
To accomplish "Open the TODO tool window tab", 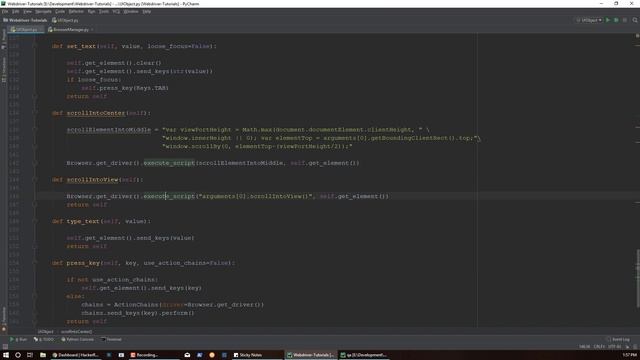I will (44, 339).
